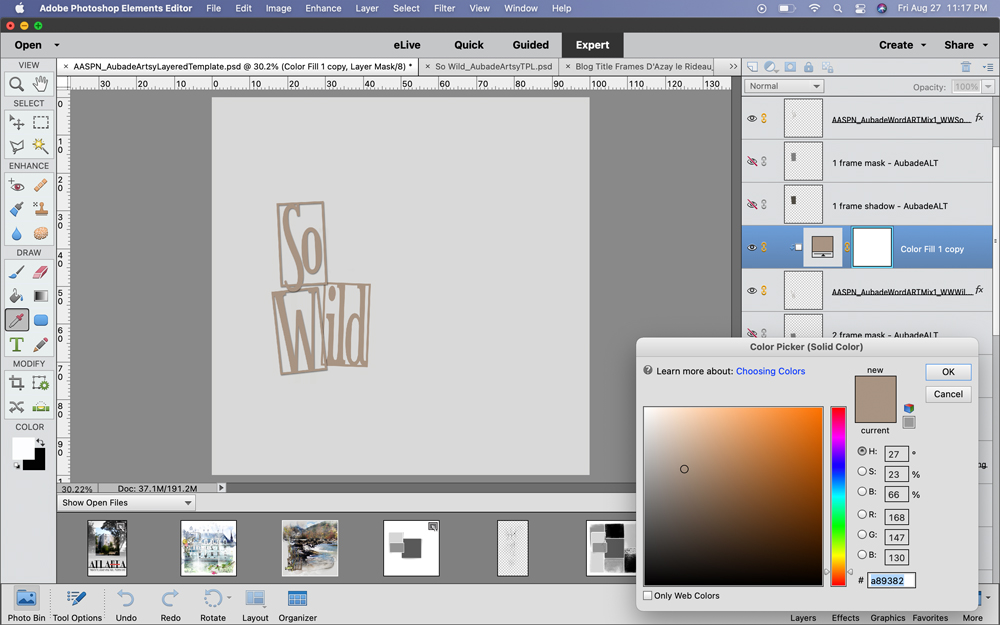
Task: Hide the AASPN_AubadeWordARTMix1_WWWil layer
Action: pos(752,291)
